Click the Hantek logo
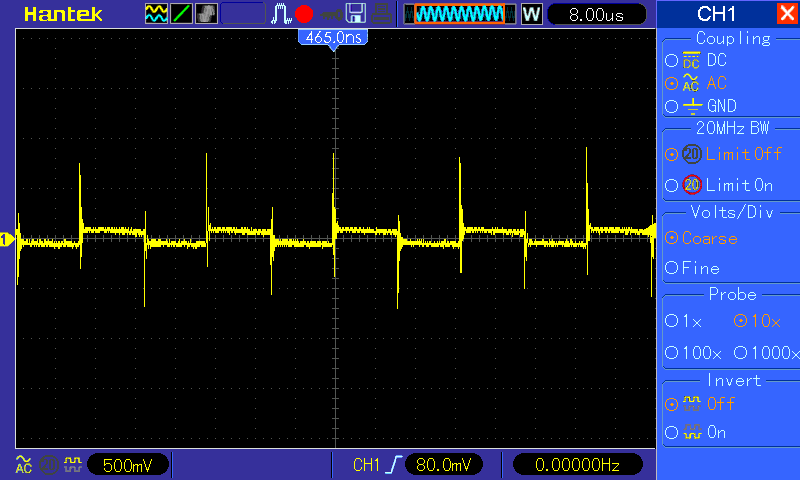This screenshot has width=800, height=480. point(63,14)
